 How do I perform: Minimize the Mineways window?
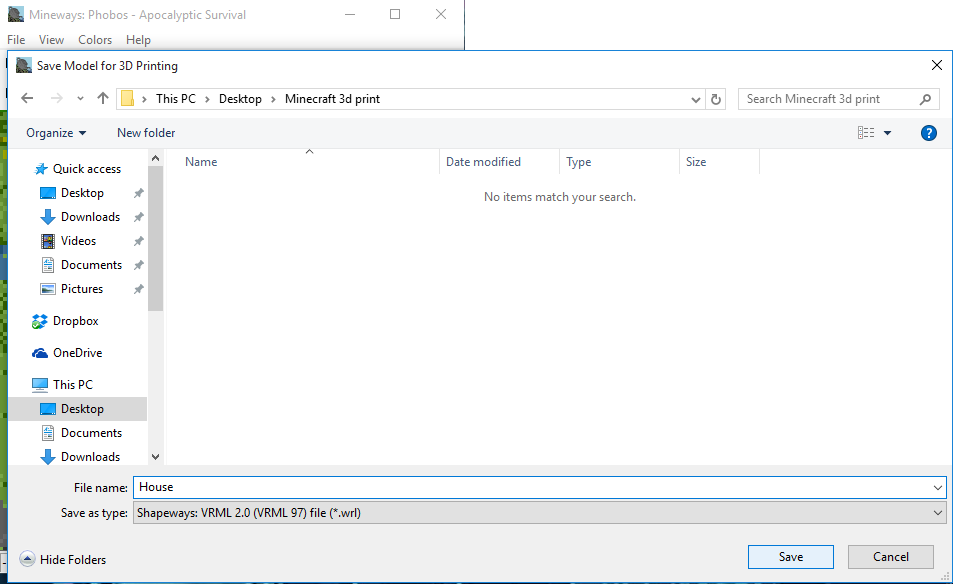[x=350, y=14]
